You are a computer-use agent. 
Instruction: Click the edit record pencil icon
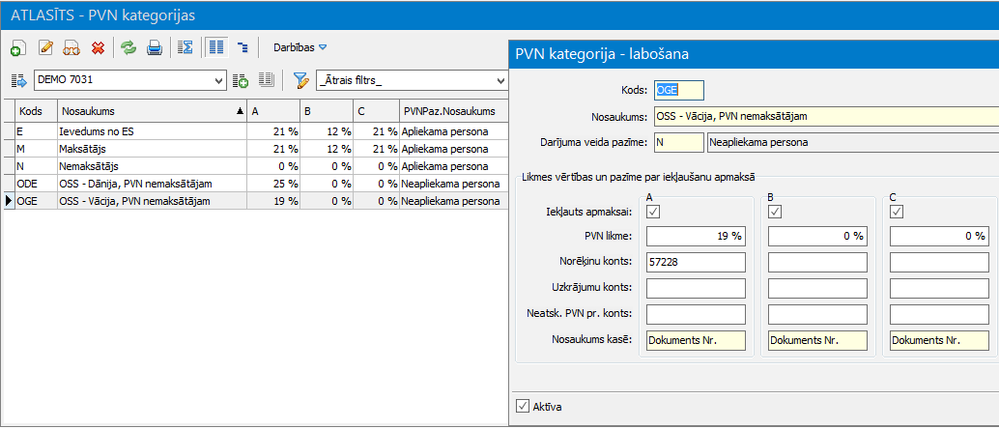[45, 47]
